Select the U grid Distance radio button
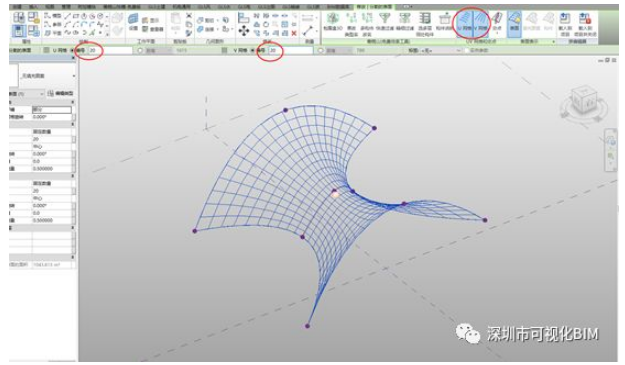Image resolution: width=625 pixels, height=365 pixels. click(140, 51)
